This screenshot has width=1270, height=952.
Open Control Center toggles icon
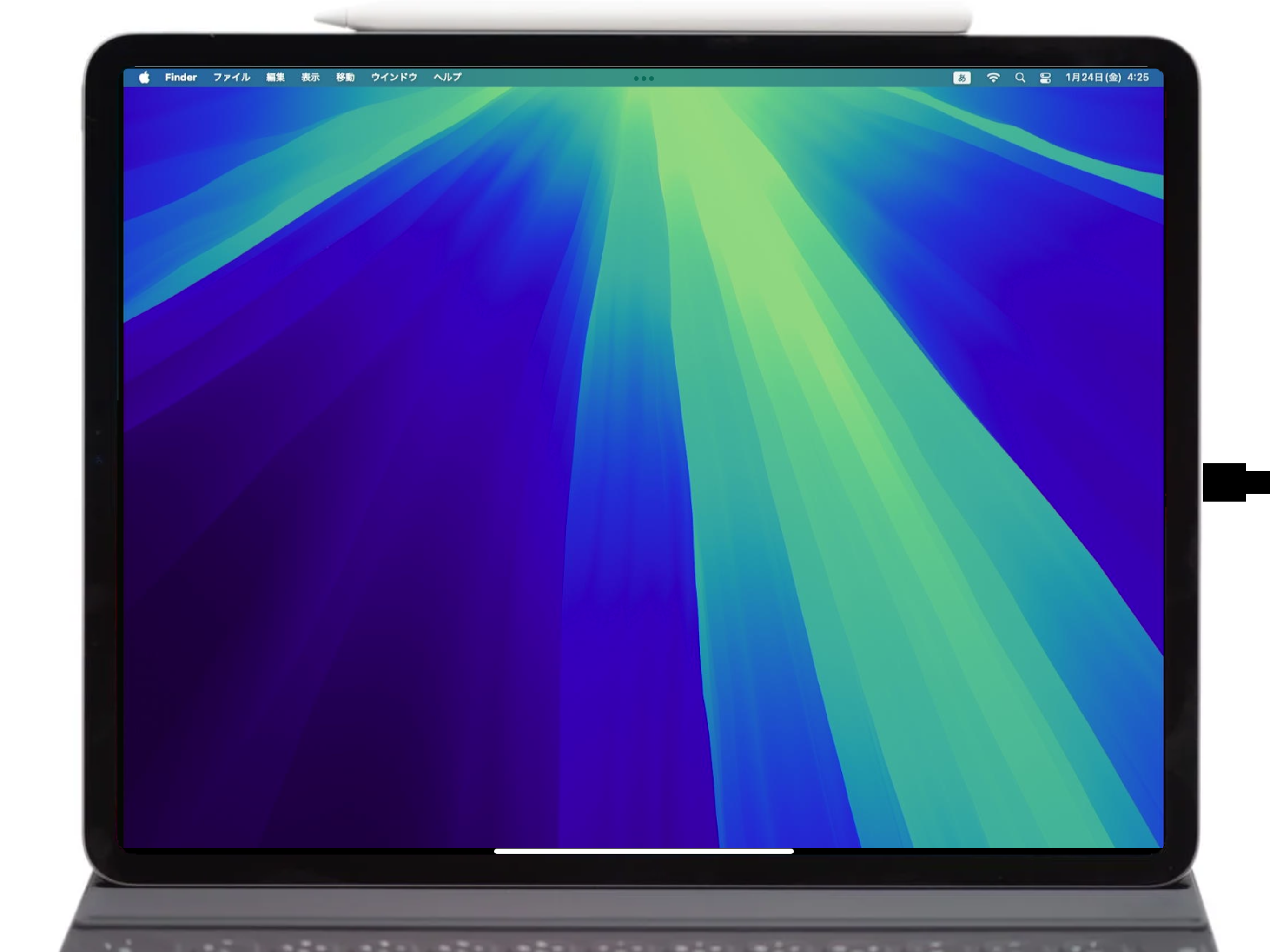[x=1045, y=78]
